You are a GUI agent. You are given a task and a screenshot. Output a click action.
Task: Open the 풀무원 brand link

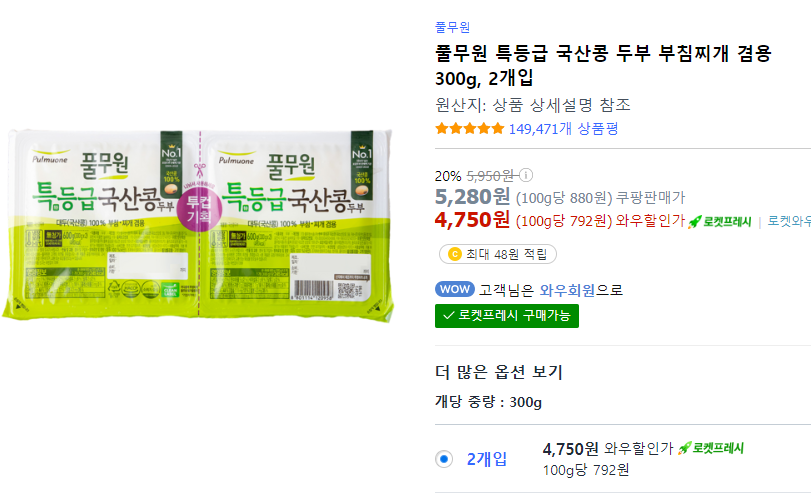(452, 27)
